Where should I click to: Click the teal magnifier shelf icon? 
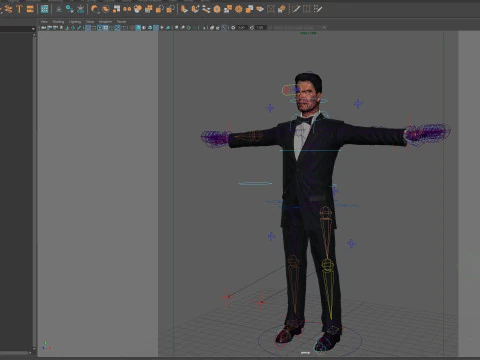(x=70, y=9)
